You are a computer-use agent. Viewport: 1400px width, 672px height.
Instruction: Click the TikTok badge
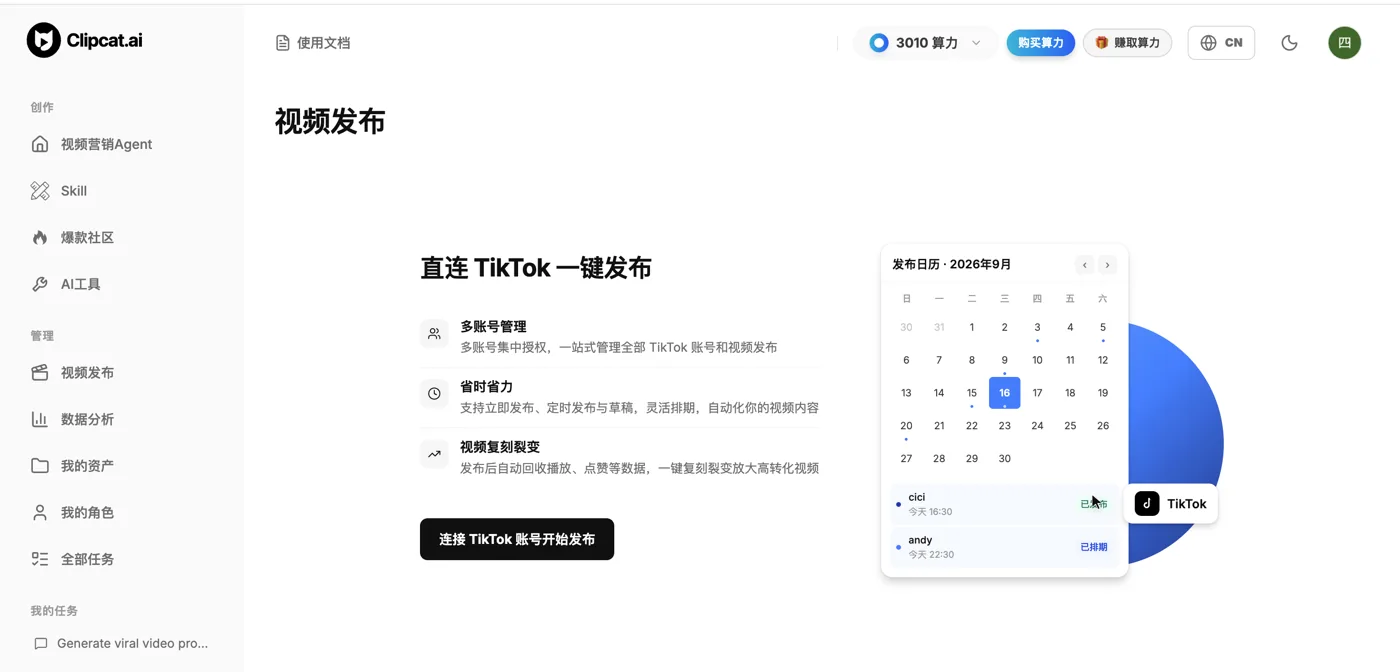click(x=1170, y=504)
